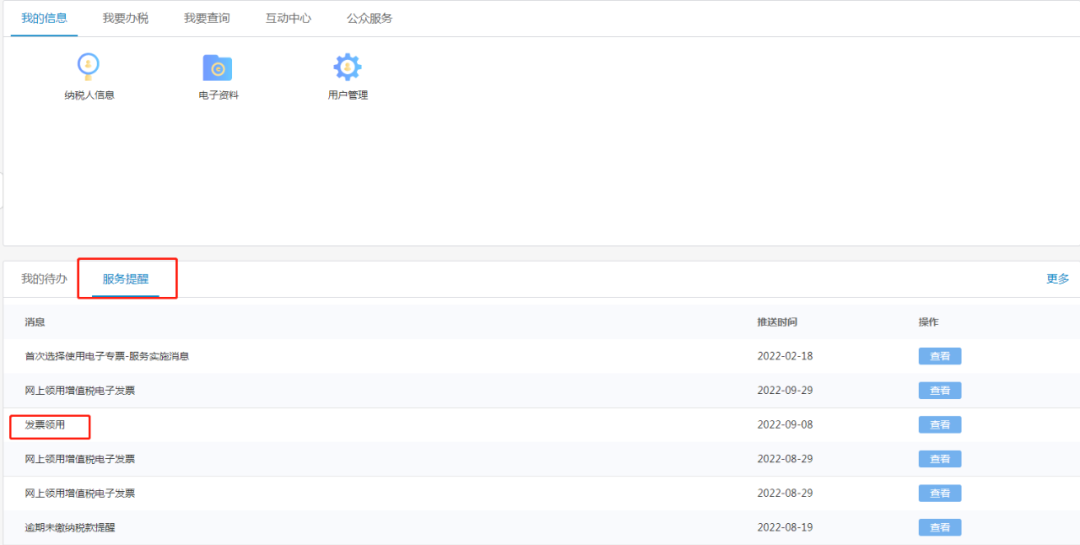
Task: Open the 电子资料 folder icon
Action: pos(218,68)
